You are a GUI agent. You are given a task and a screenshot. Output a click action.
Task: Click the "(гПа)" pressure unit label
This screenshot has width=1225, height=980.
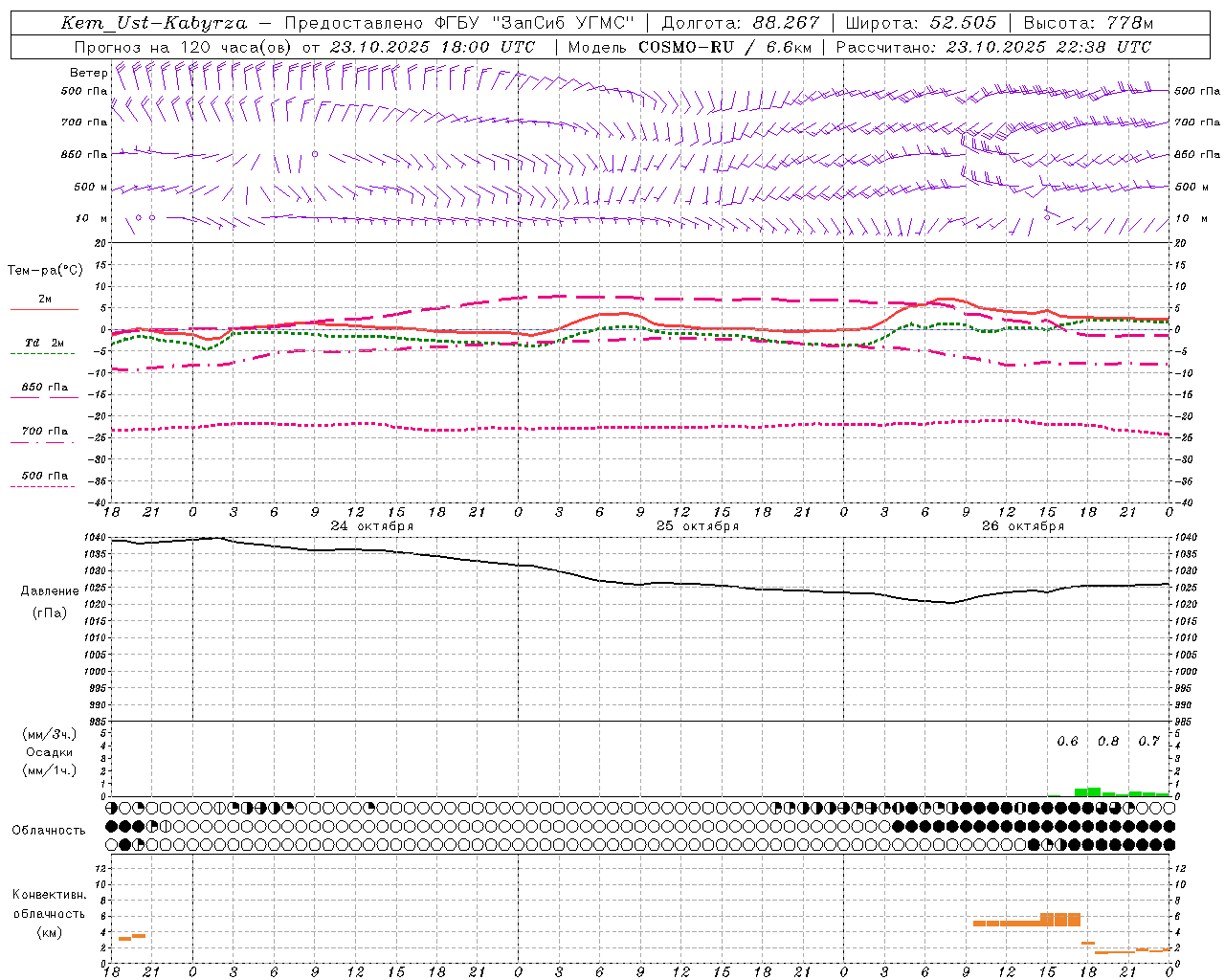(x=50, y=612)
